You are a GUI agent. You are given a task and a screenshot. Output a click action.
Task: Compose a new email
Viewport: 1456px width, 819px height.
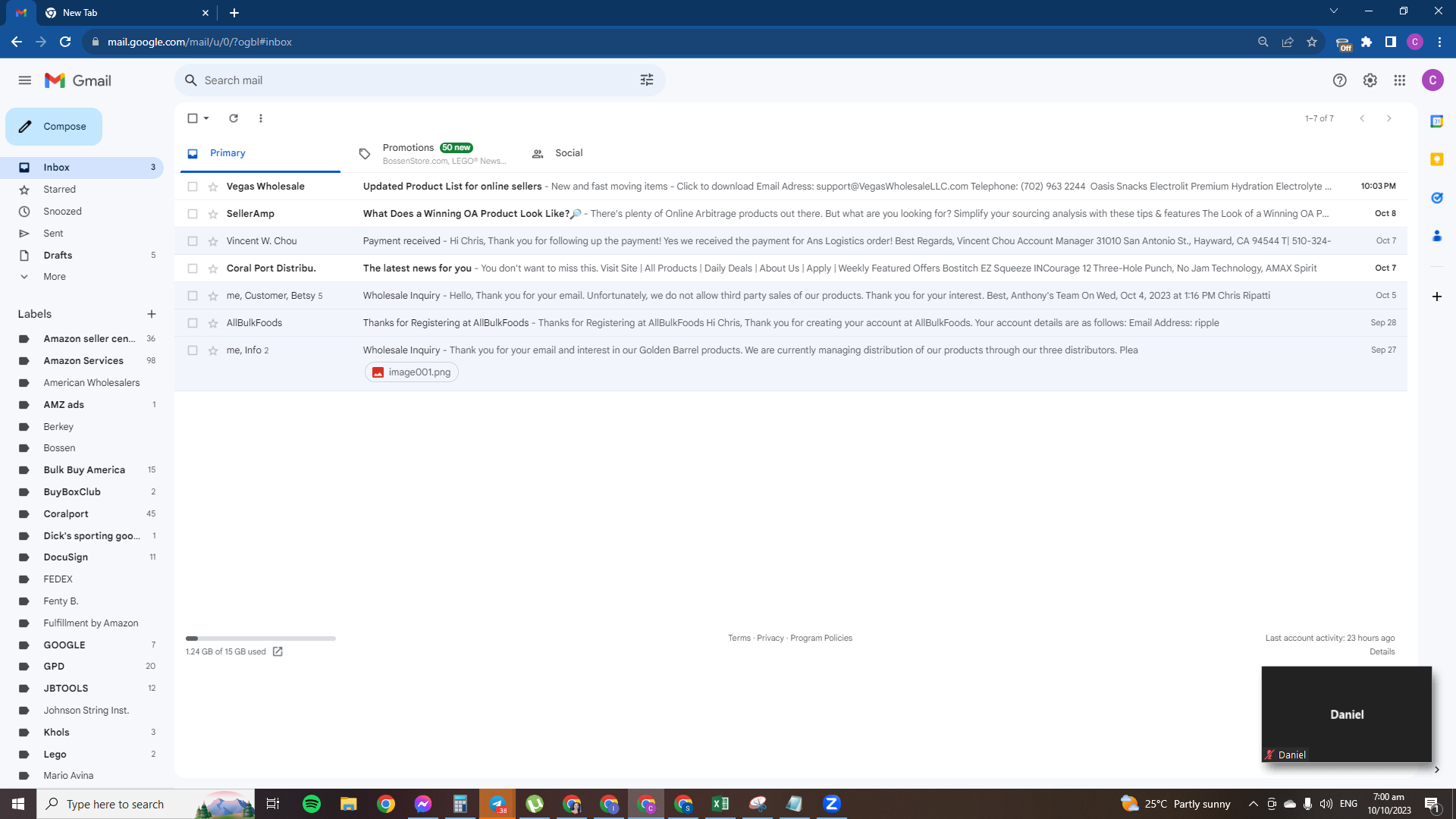pos(54,127)
